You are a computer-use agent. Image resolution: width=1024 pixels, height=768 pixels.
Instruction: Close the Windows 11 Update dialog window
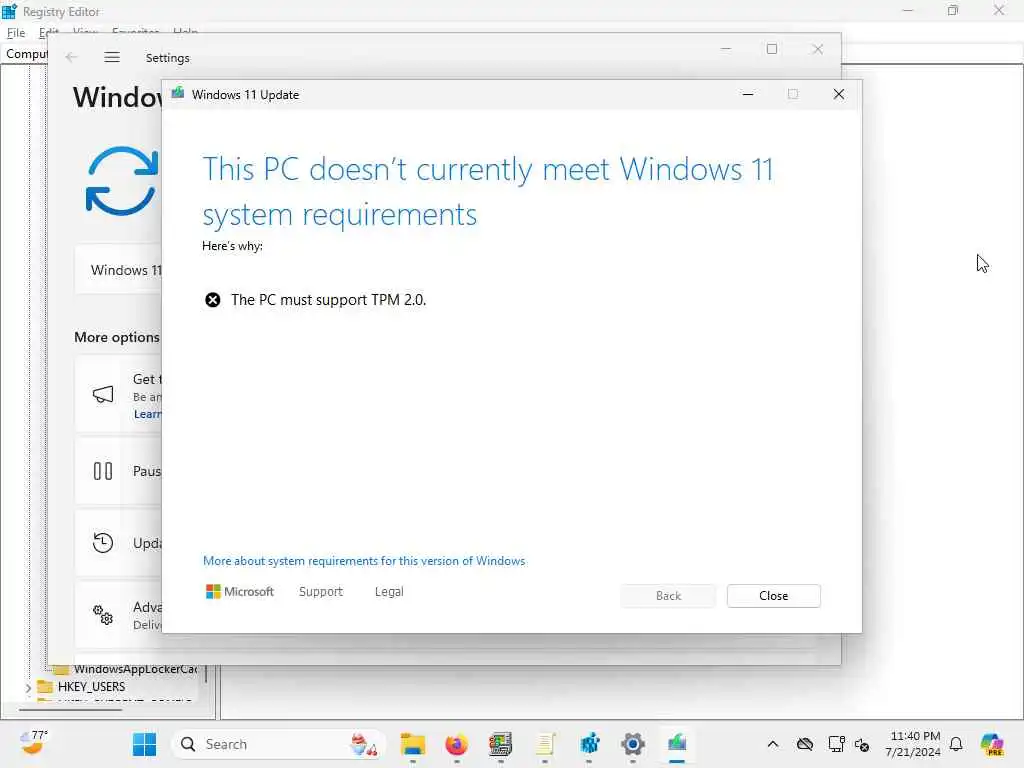(x=839, y=94)
